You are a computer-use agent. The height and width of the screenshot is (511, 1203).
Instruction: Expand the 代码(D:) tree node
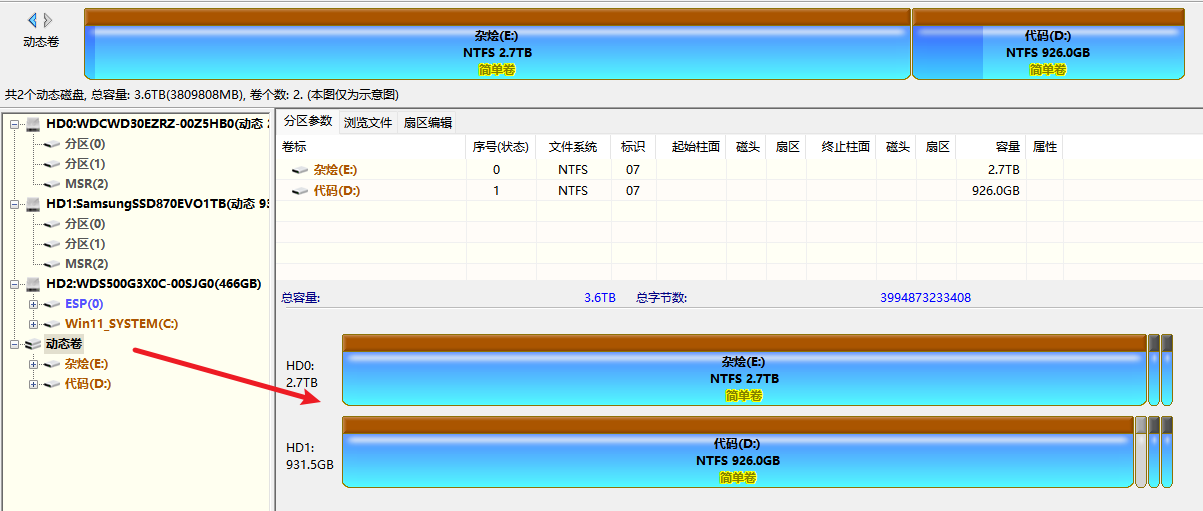coord(34,384)
